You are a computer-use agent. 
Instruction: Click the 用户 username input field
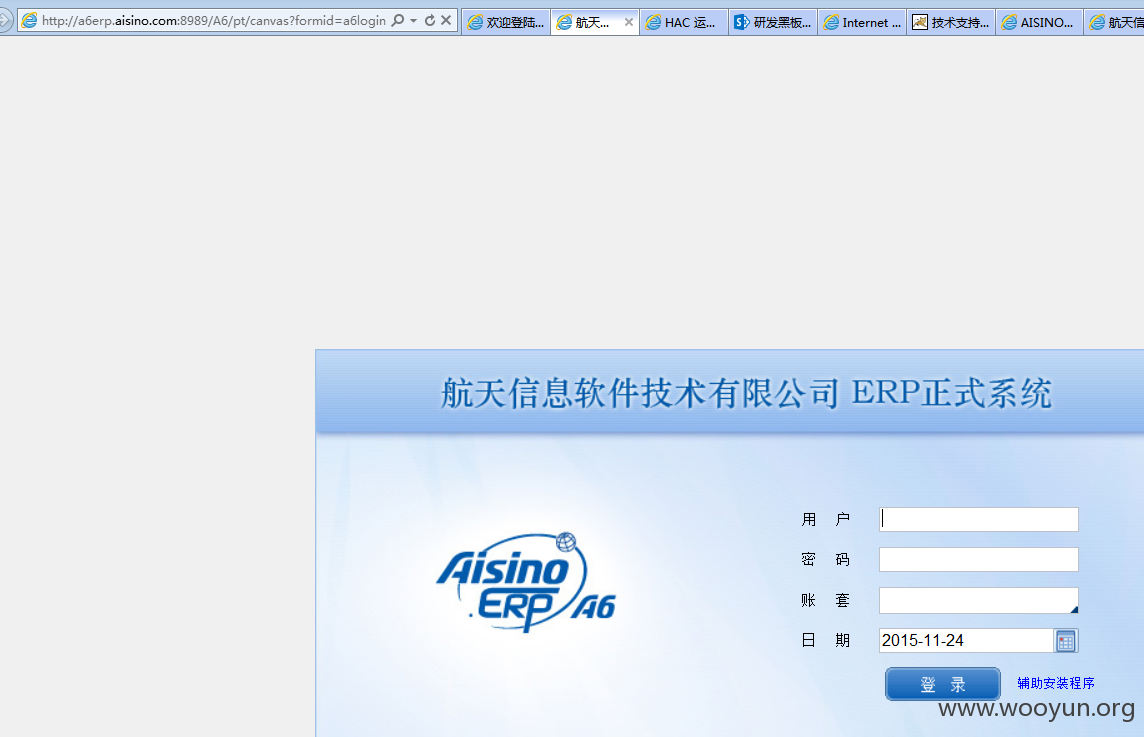(978, 519)
